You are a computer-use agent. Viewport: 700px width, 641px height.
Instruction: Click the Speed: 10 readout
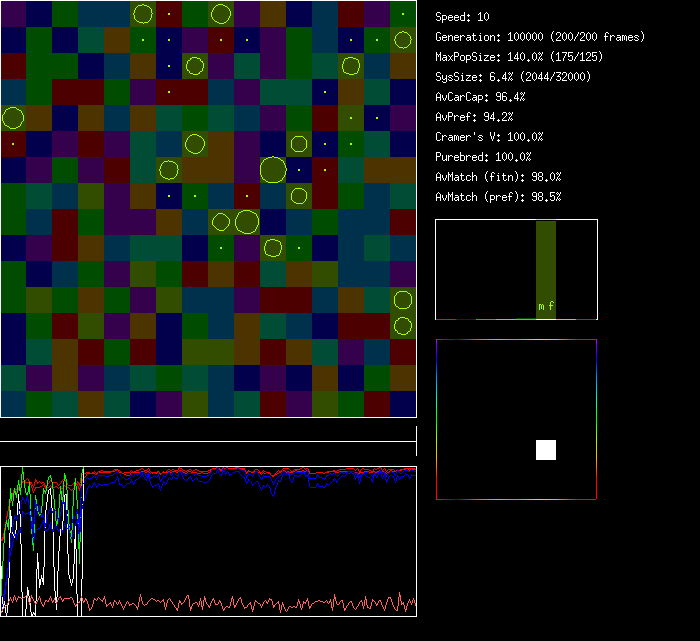click(462, 17)
